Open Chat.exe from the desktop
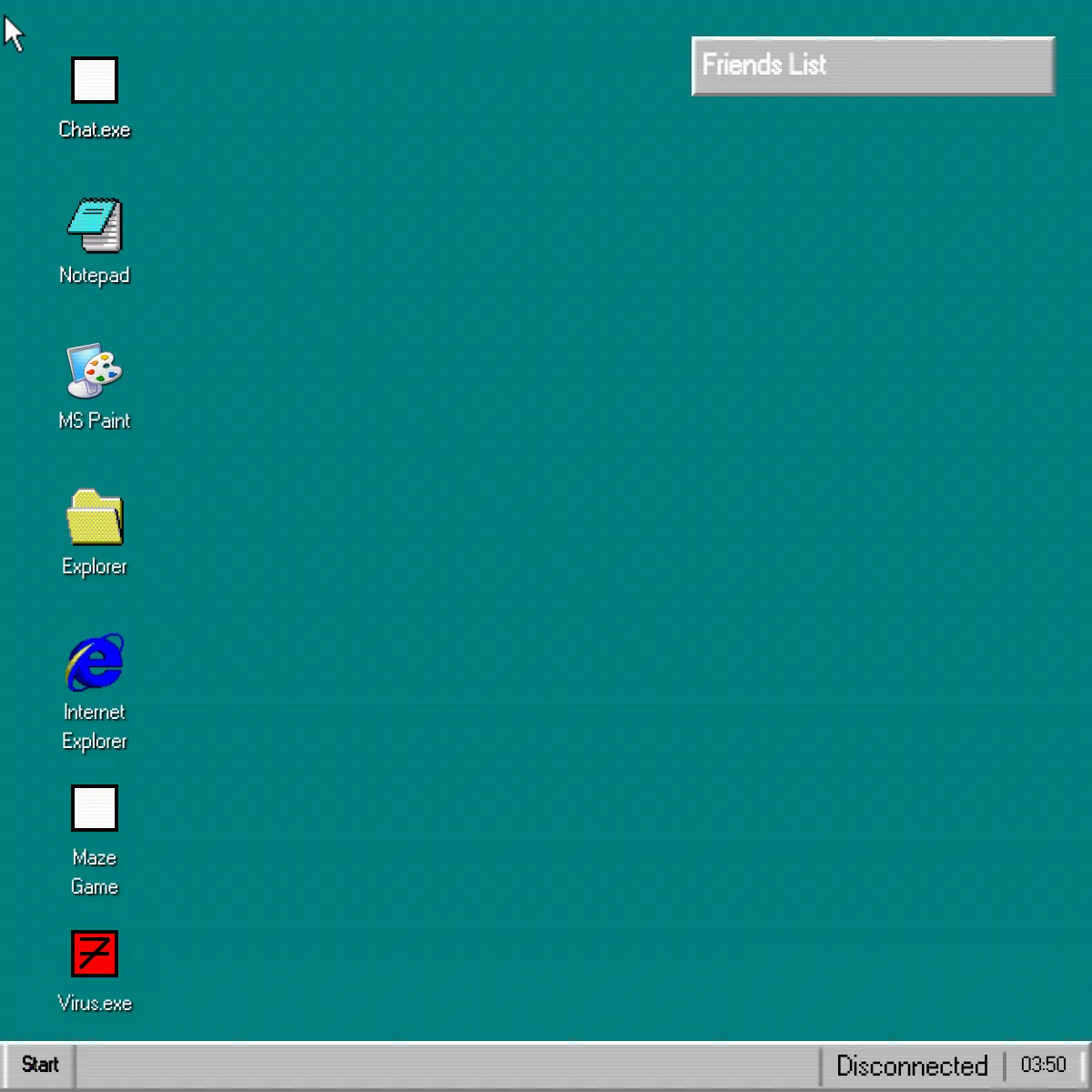 (x=94, y=79)
